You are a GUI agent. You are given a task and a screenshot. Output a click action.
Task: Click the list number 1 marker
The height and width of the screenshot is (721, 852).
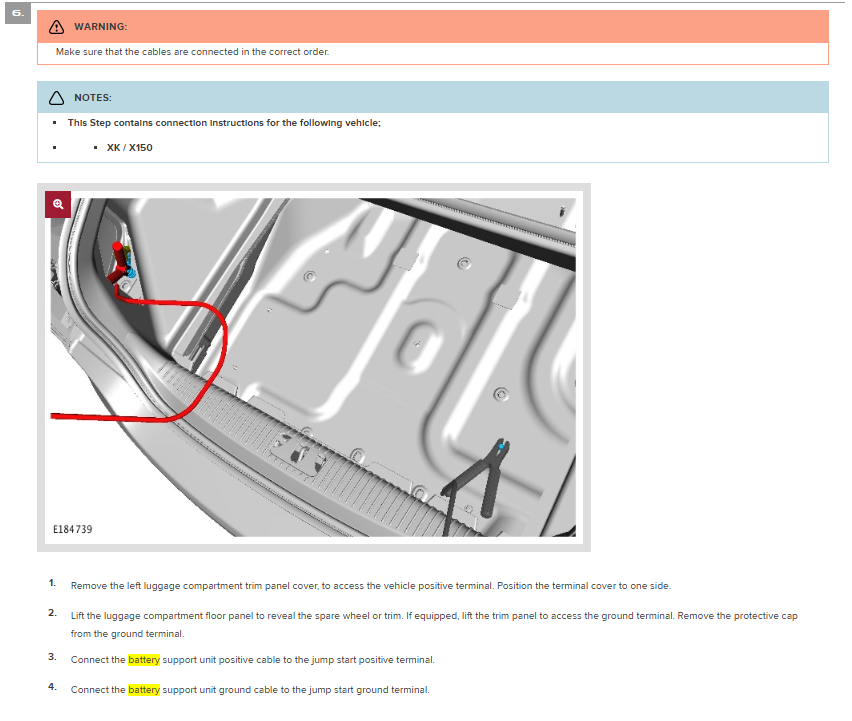[x=52, y=583]
